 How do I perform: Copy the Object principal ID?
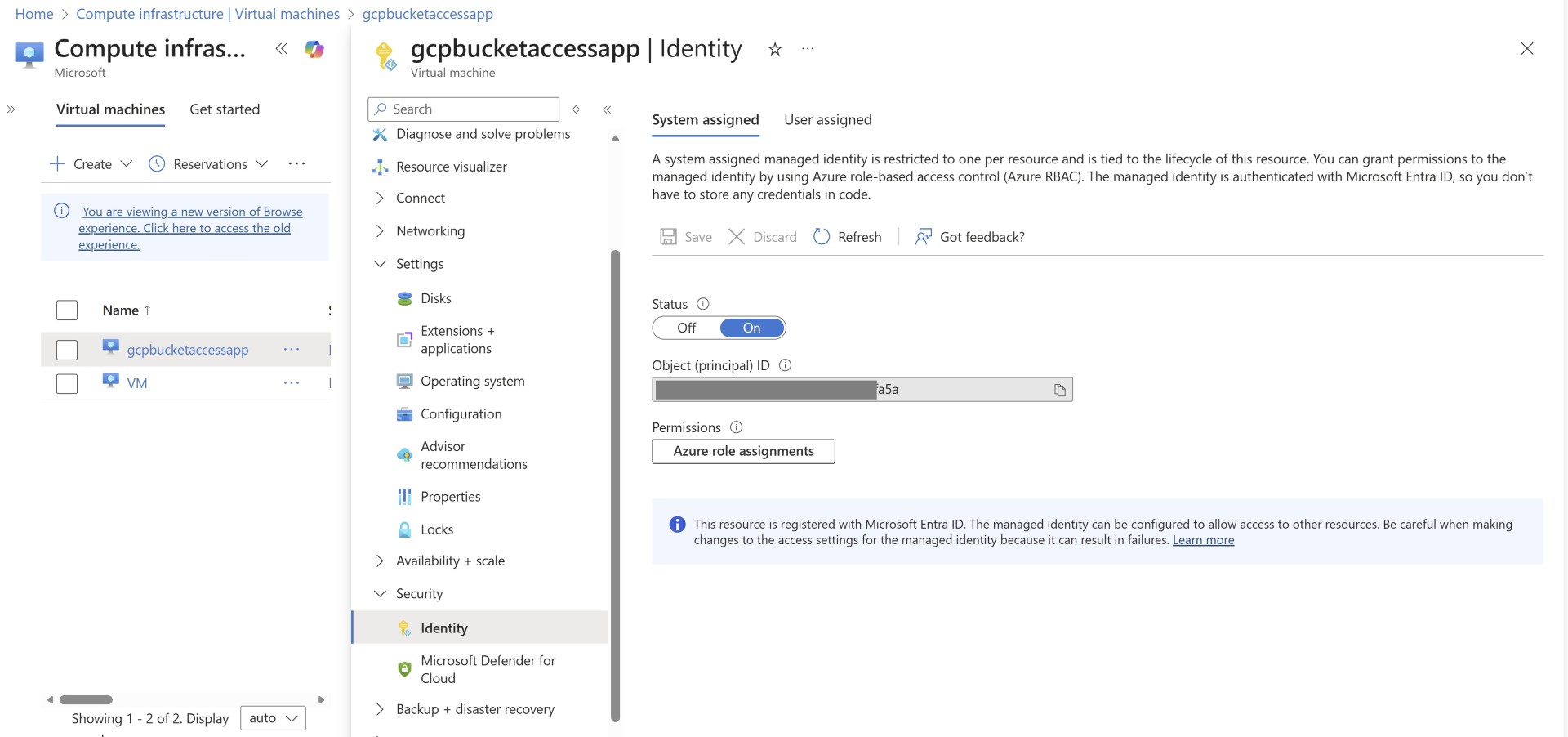[x=1059, y=390]
